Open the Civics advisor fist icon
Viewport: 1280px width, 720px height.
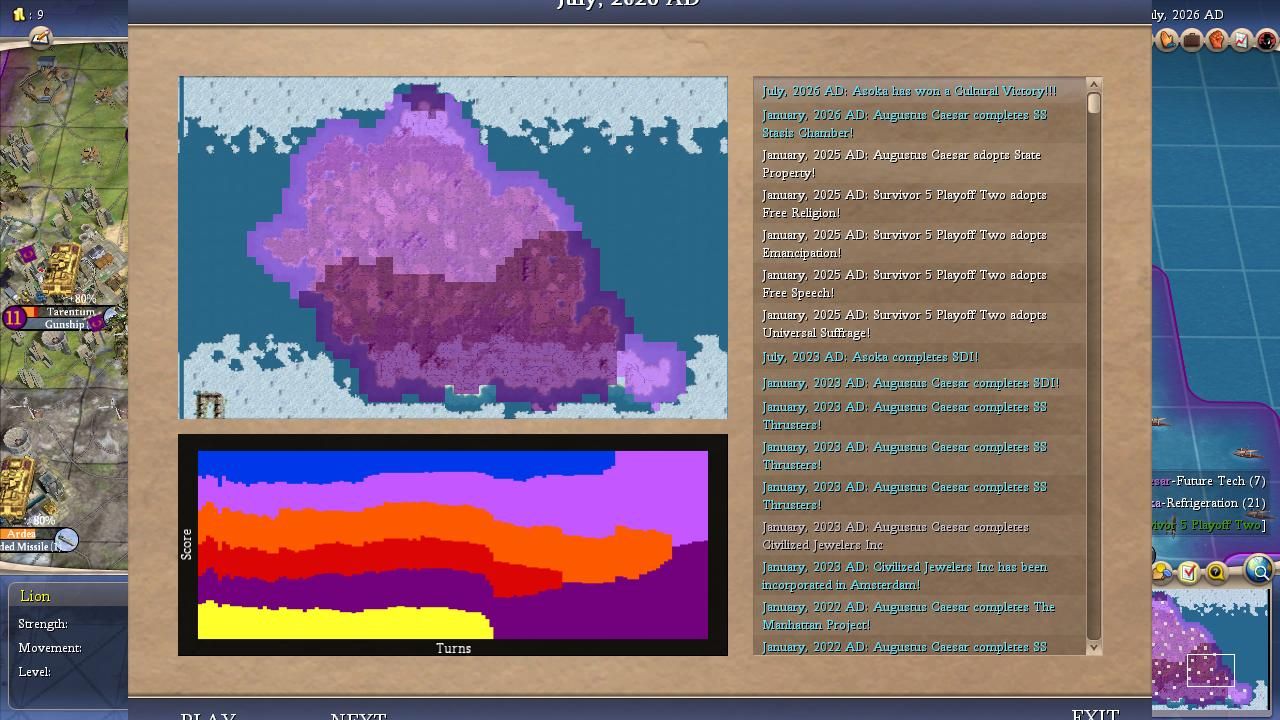[1216, 40]
